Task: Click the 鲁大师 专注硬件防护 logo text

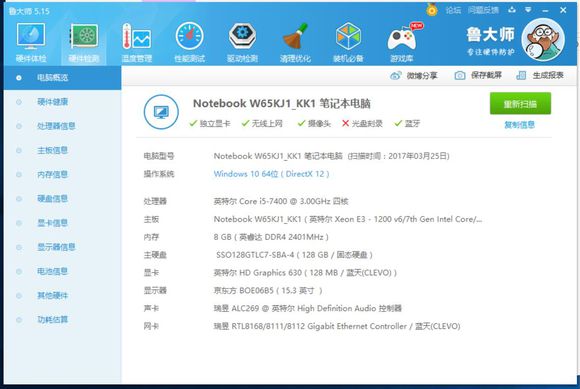Action: [x=490, y=41]
